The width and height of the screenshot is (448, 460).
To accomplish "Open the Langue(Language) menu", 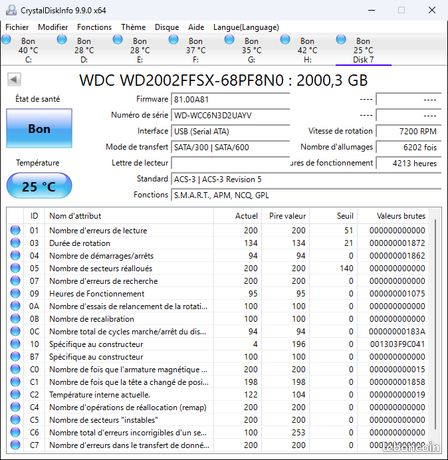I will coord(246,27).
